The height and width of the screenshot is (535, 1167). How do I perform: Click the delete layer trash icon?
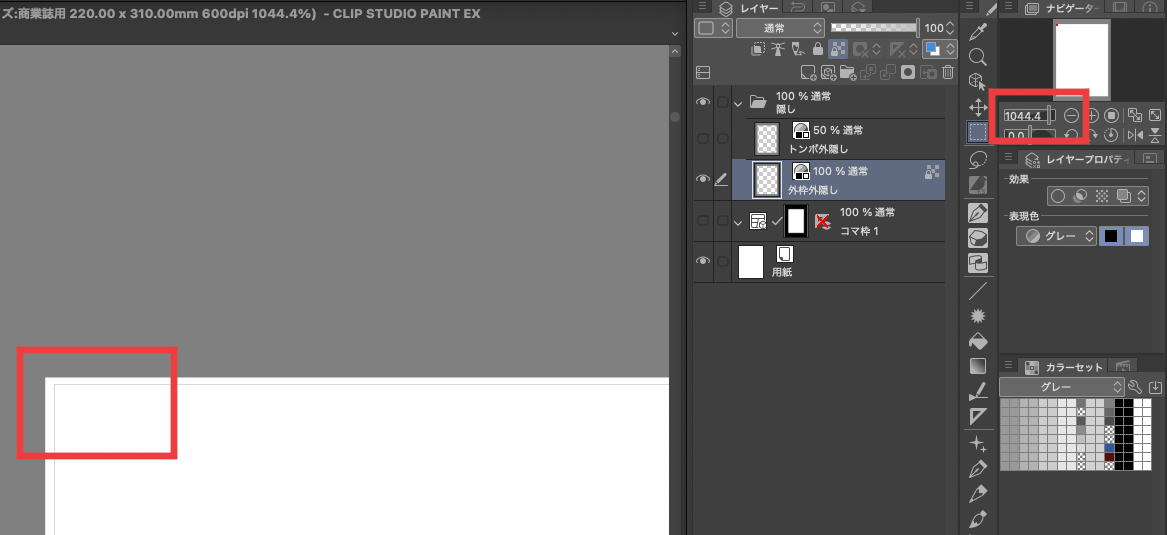[x=947, y=72]
